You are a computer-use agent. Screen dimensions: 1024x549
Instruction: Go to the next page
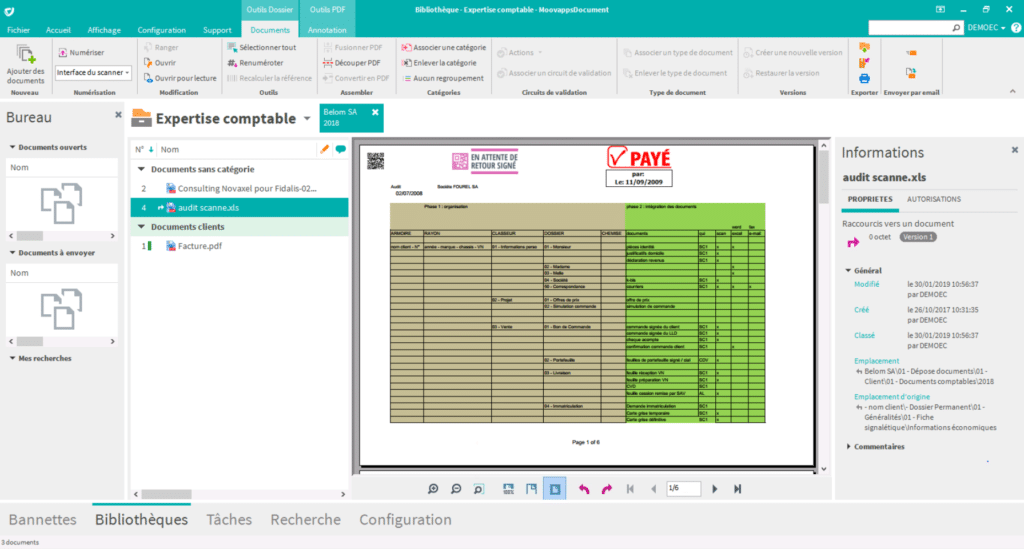(x=714, y=489)
